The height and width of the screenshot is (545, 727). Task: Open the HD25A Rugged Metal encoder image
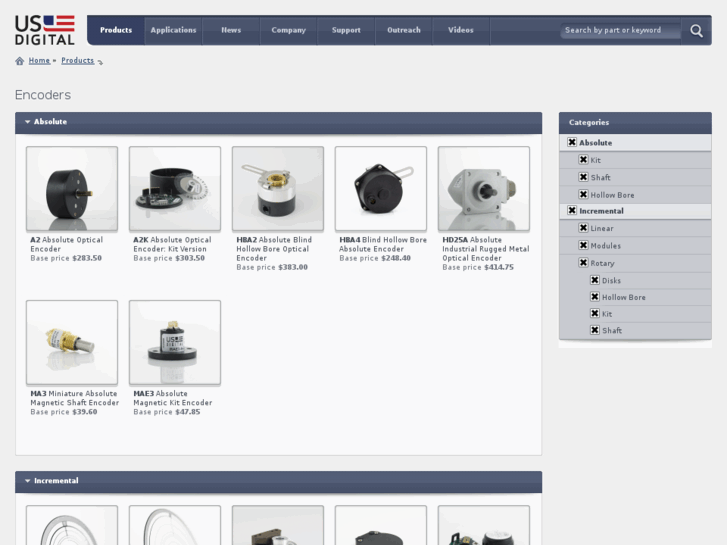[x=484, y=189]
